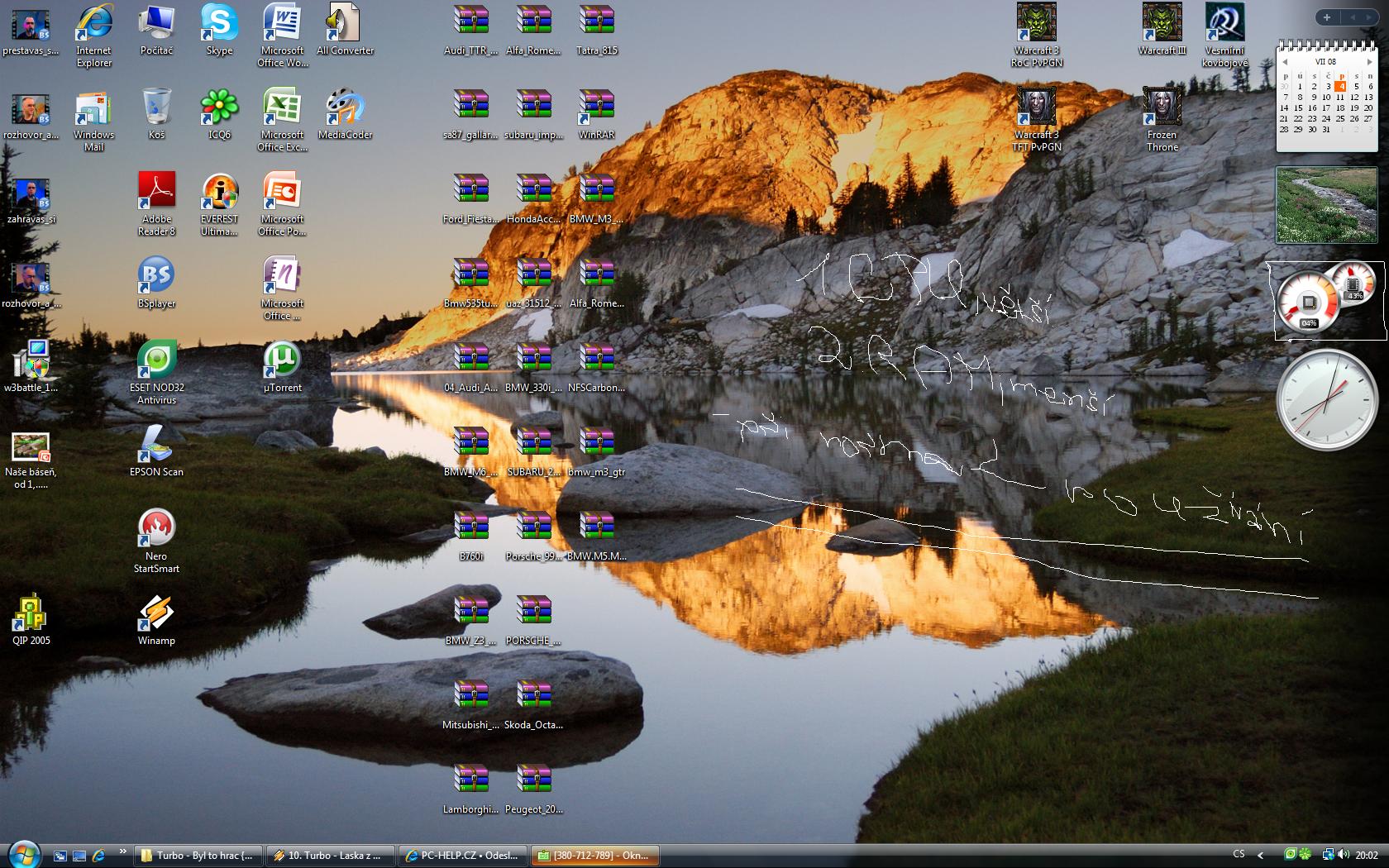Open the Skype desktop shortcut
The image size is (1389, 868).
pyautogui.click(x=219, y=25)
